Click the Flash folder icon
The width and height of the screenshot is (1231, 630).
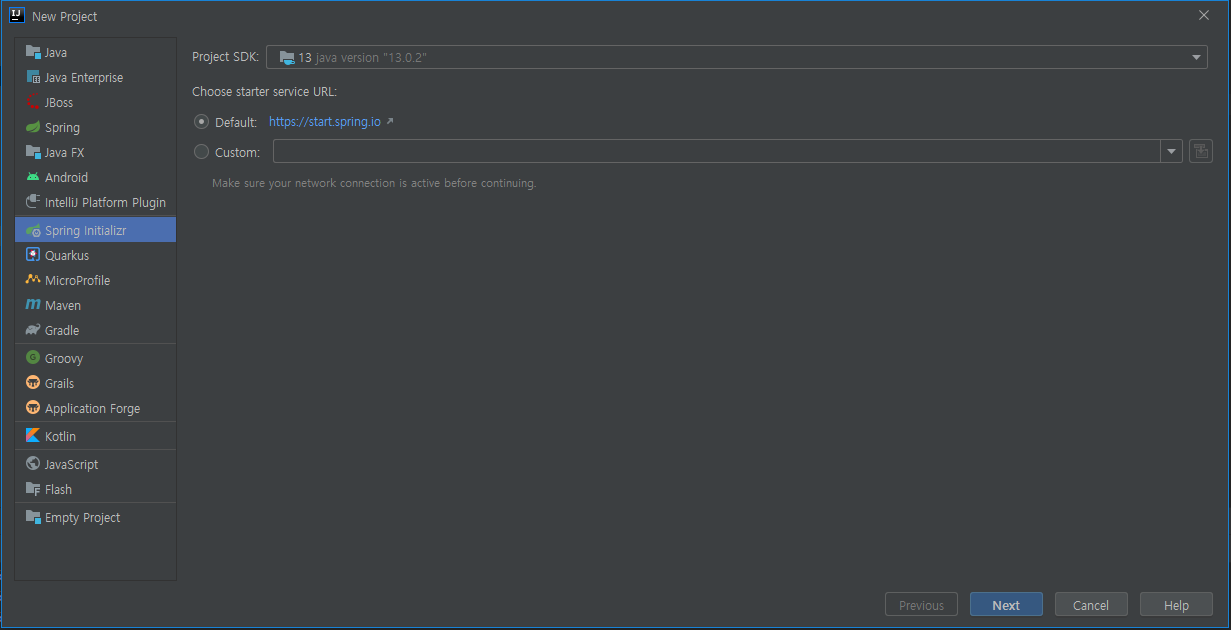coord(33,489)
